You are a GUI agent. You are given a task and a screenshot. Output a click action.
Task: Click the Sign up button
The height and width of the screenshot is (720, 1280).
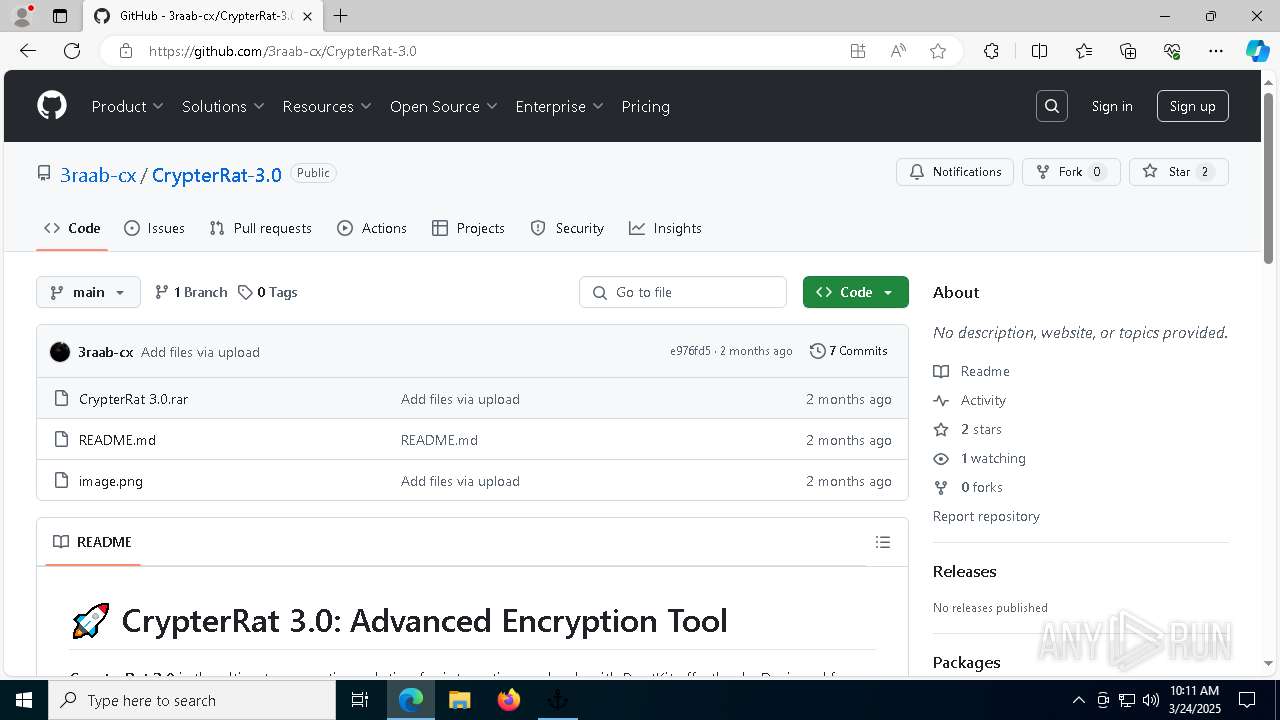point(1192,106)
